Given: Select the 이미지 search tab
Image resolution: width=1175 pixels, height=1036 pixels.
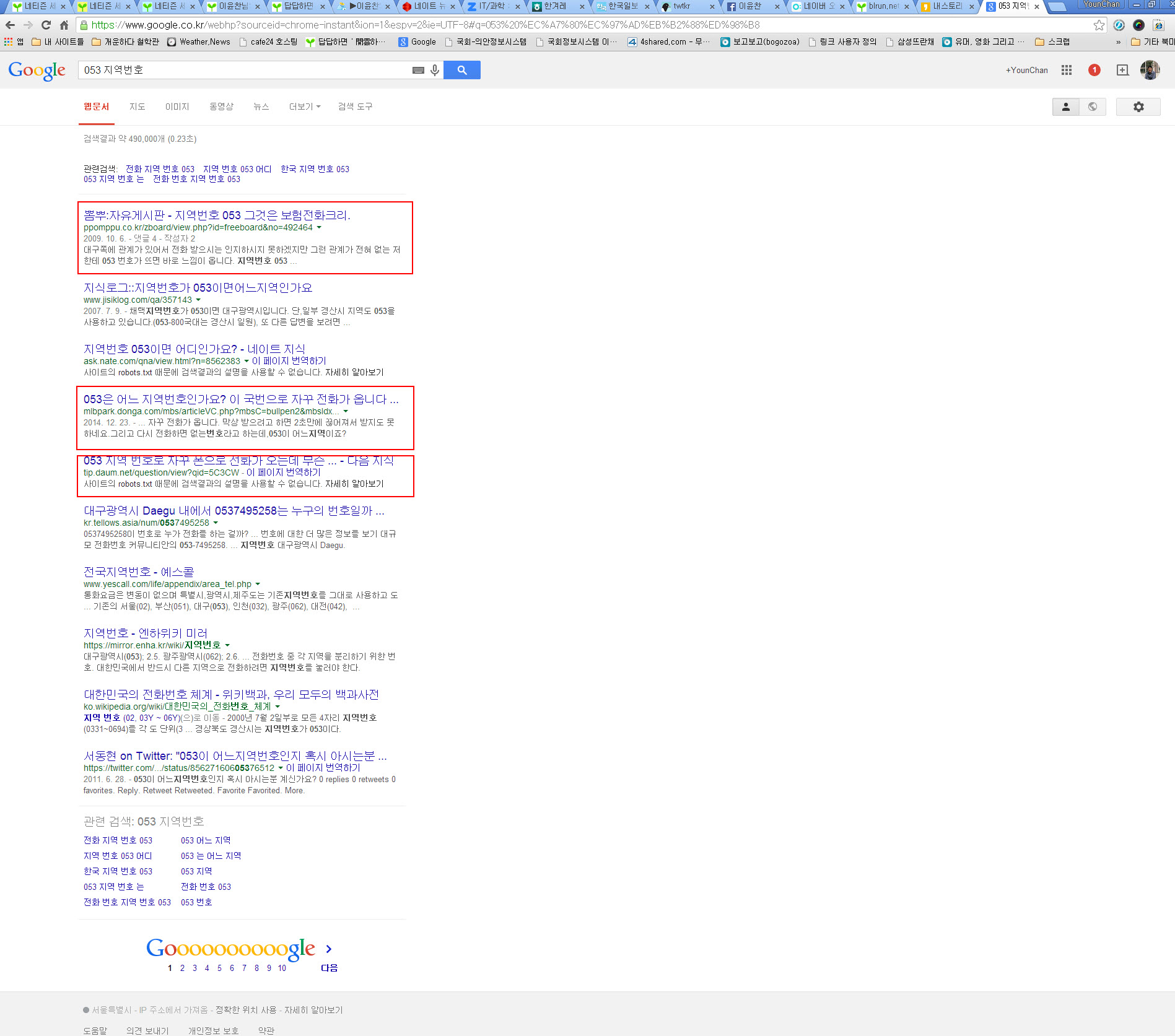Looking at the screenshot, I should tap(177, 107).
